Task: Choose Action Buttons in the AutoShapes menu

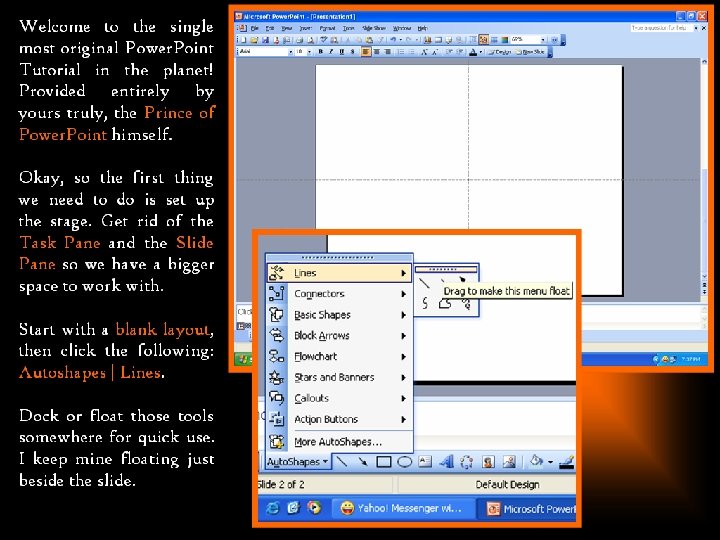Action: click(339, 419)
